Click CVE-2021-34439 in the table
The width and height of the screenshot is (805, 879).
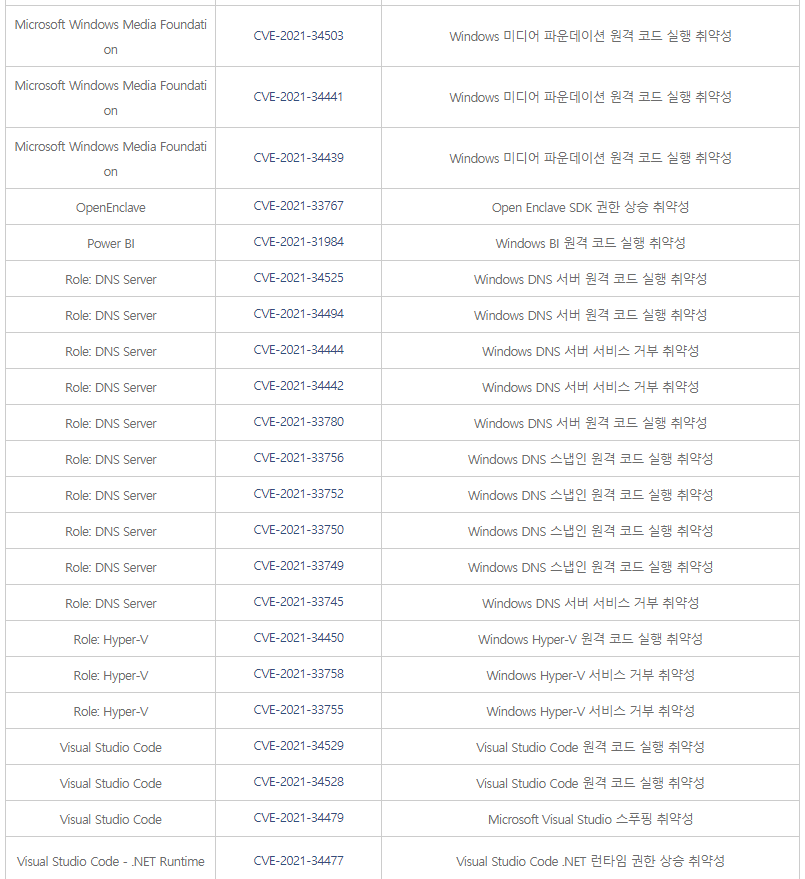click(x=298, y=158)
